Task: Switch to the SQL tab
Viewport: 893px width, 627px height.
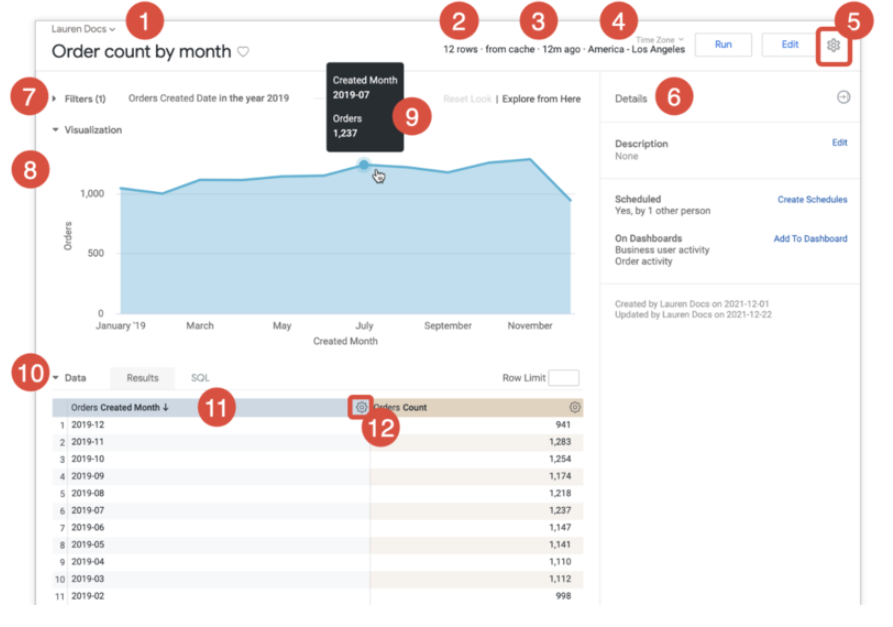Action: pos(200,378)
